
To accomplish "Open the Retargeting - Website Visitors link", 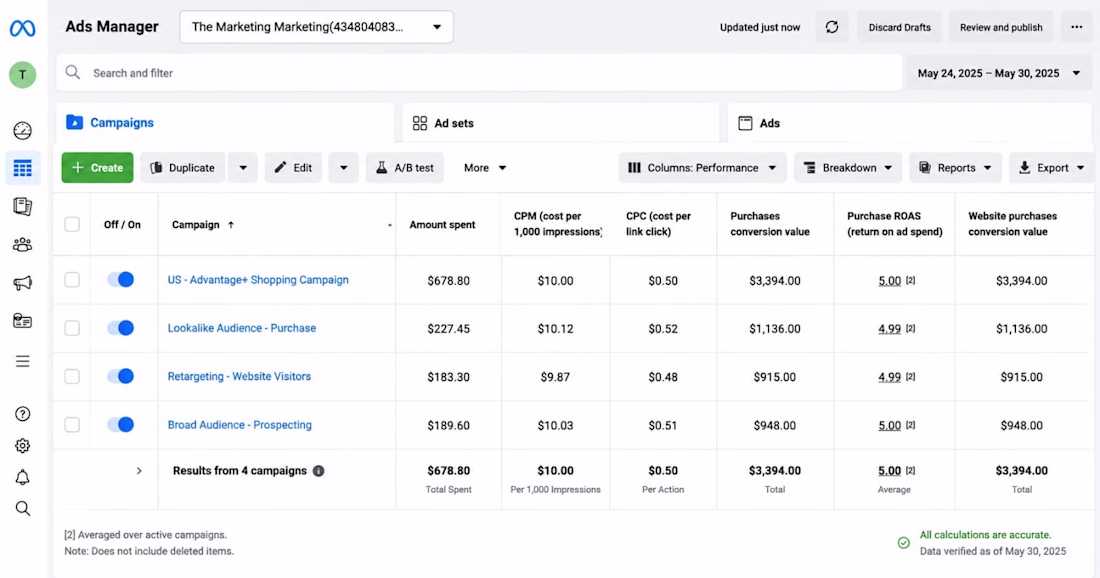I will tap(239, 376).
